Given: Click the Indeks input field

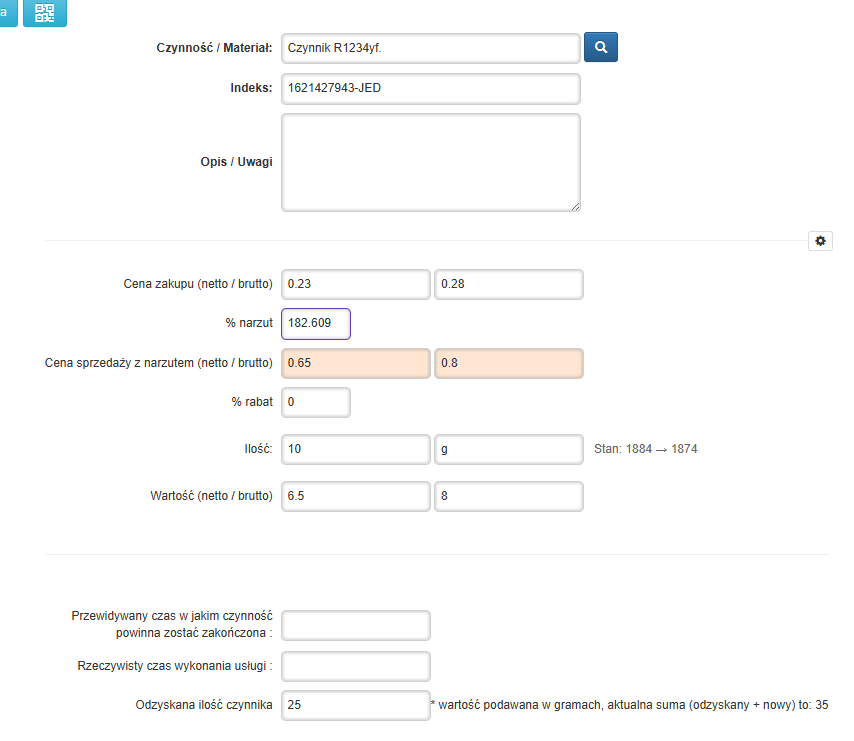Looking at the screenshot, I should [x=430, y=88].
